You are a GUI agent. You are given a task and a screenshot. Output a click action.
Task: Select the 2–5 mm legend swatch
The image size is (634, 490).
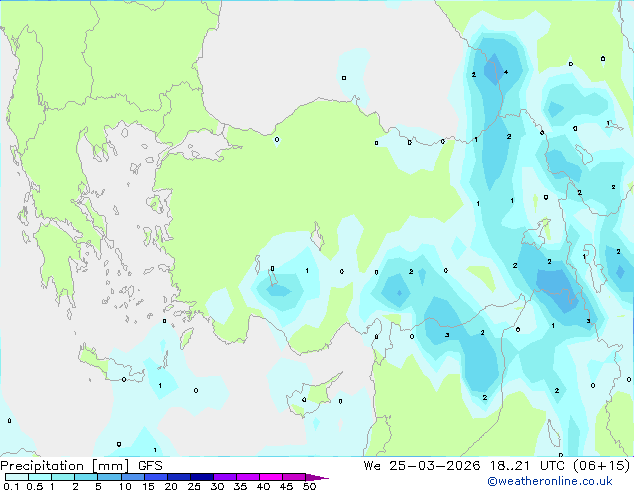[x=86, y=477]
